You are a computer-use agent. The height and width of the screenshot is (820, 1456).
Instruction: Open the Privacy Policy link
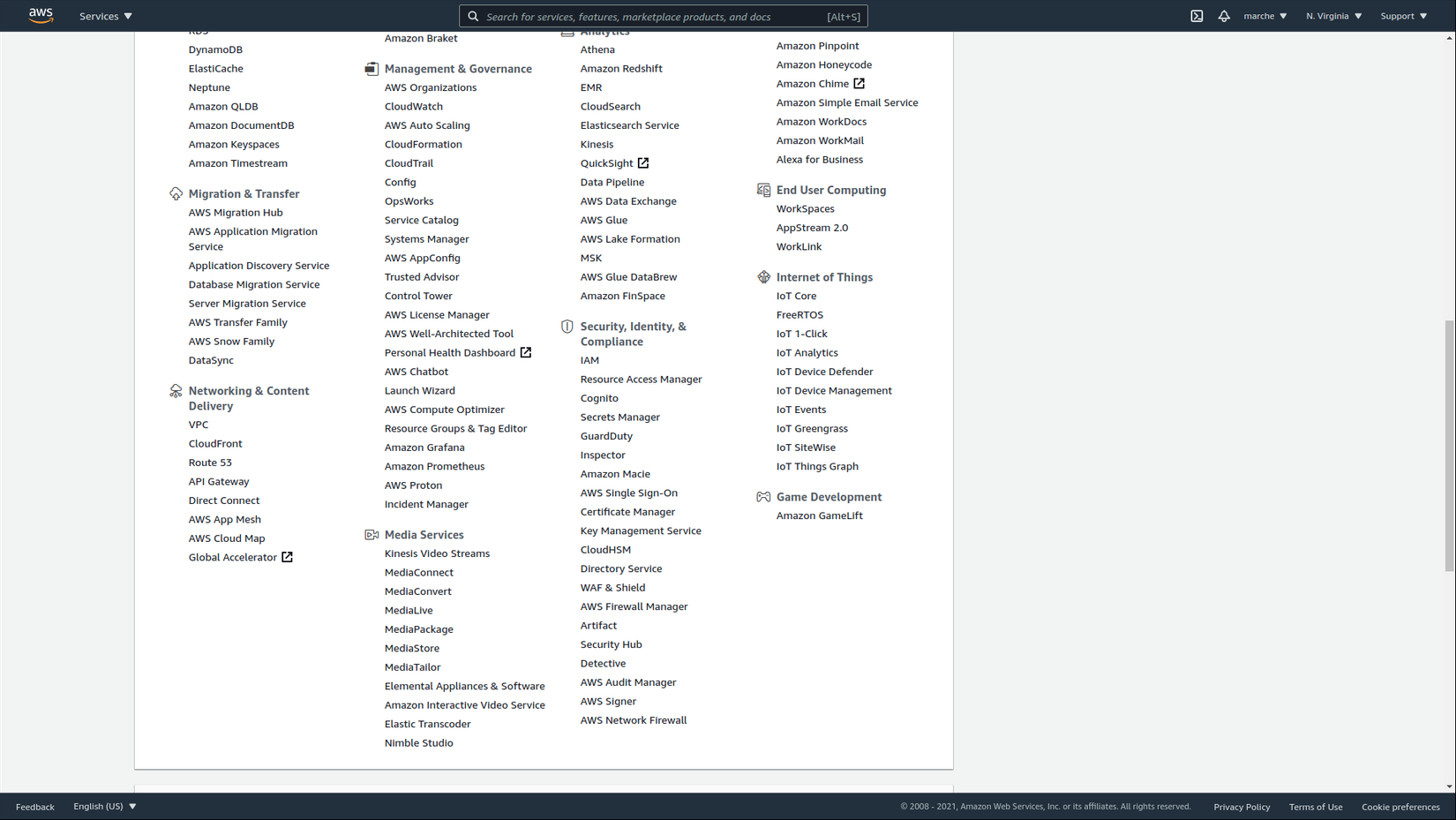[1242, 807]
